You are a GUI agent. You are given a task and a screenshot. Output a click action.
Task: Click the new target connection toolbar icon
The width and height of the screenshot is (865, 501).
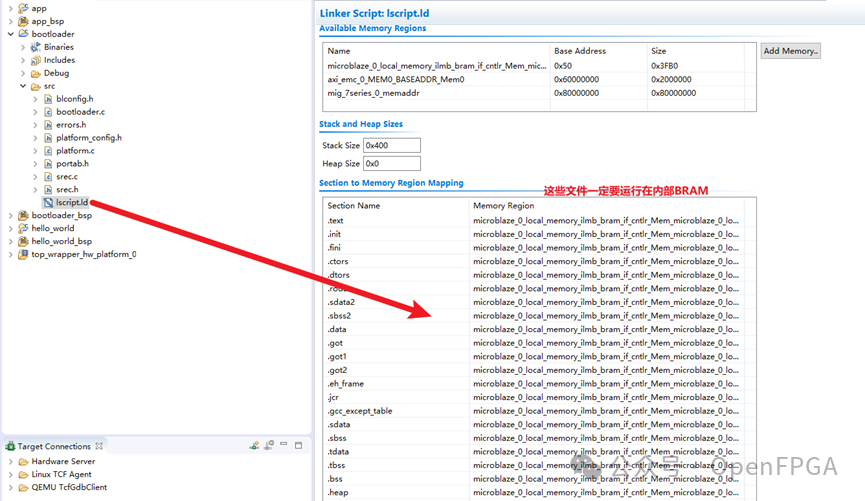click(x=254, y=445)
